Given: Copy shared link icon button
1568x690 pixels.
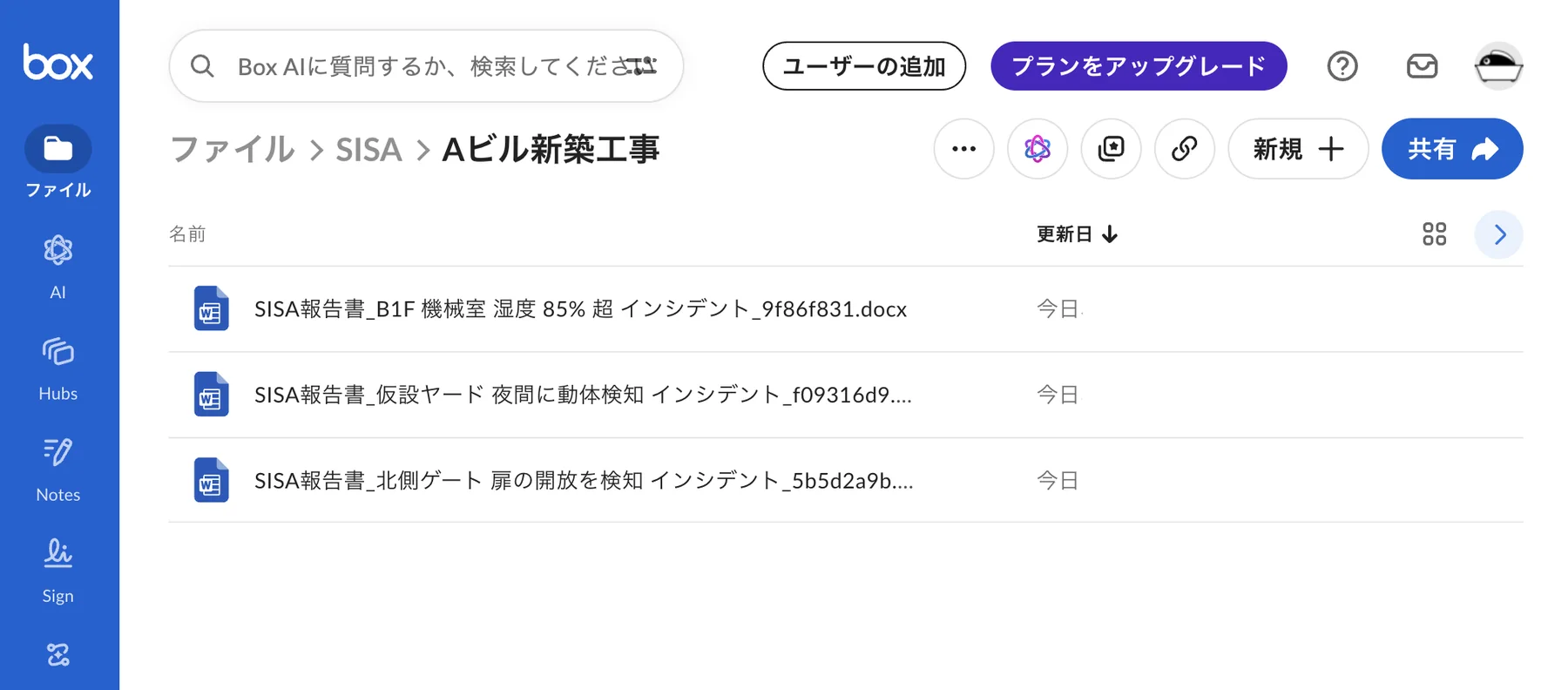Looking at the screenshot, I should coord(1185,149).
